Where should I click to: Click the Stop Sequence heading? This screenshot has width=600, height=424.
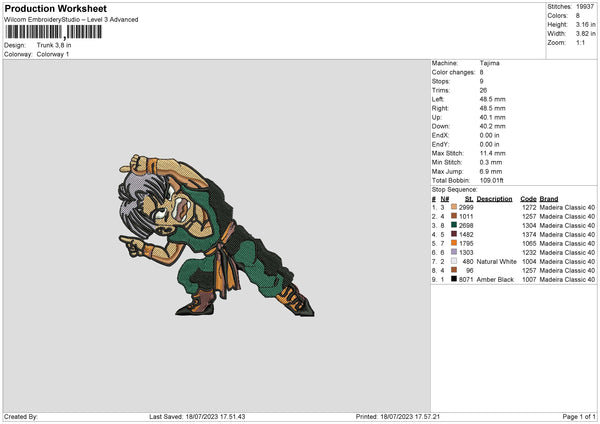pyautogui.click(x=455, y=188)
